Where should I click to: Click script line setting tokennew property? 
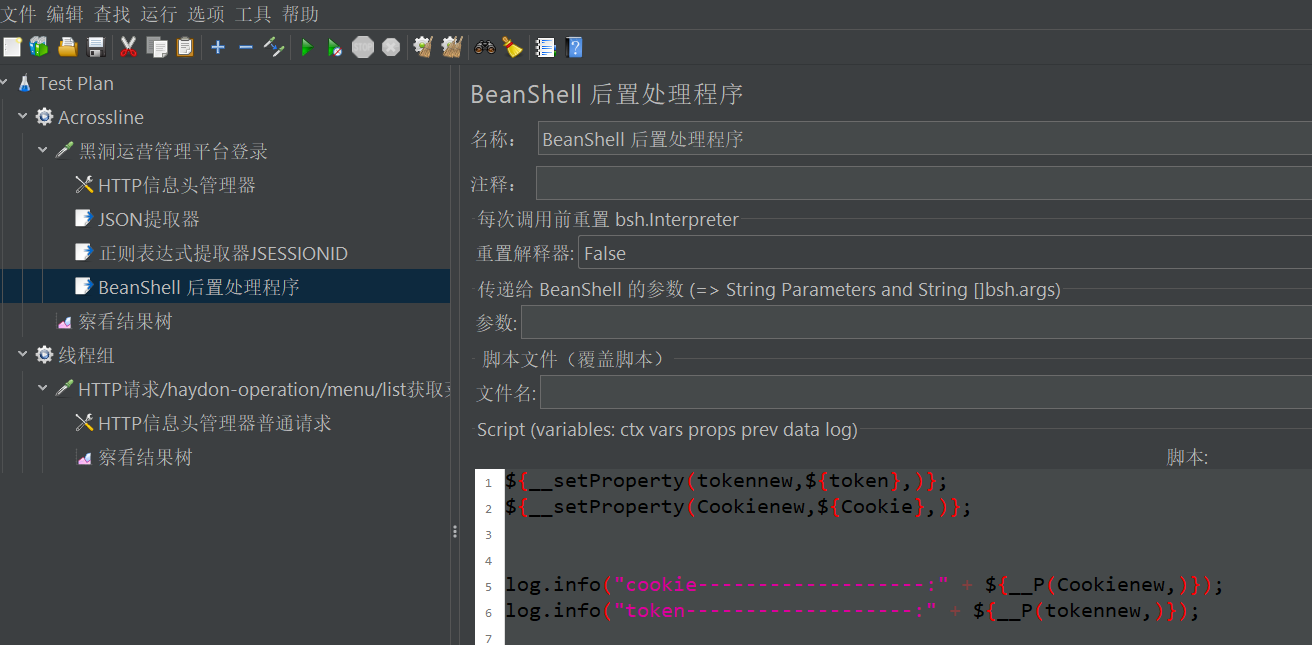[726, 481]
